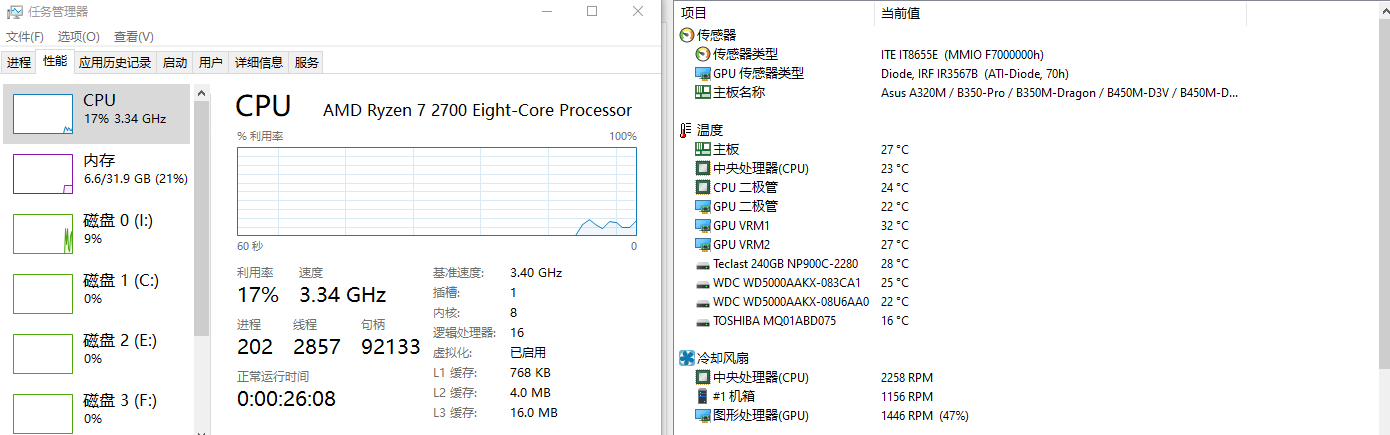Viewport: 1390px width, 435px height.
Task: Select the GPU 传感器类型 icon
Action: pos(702,73)
